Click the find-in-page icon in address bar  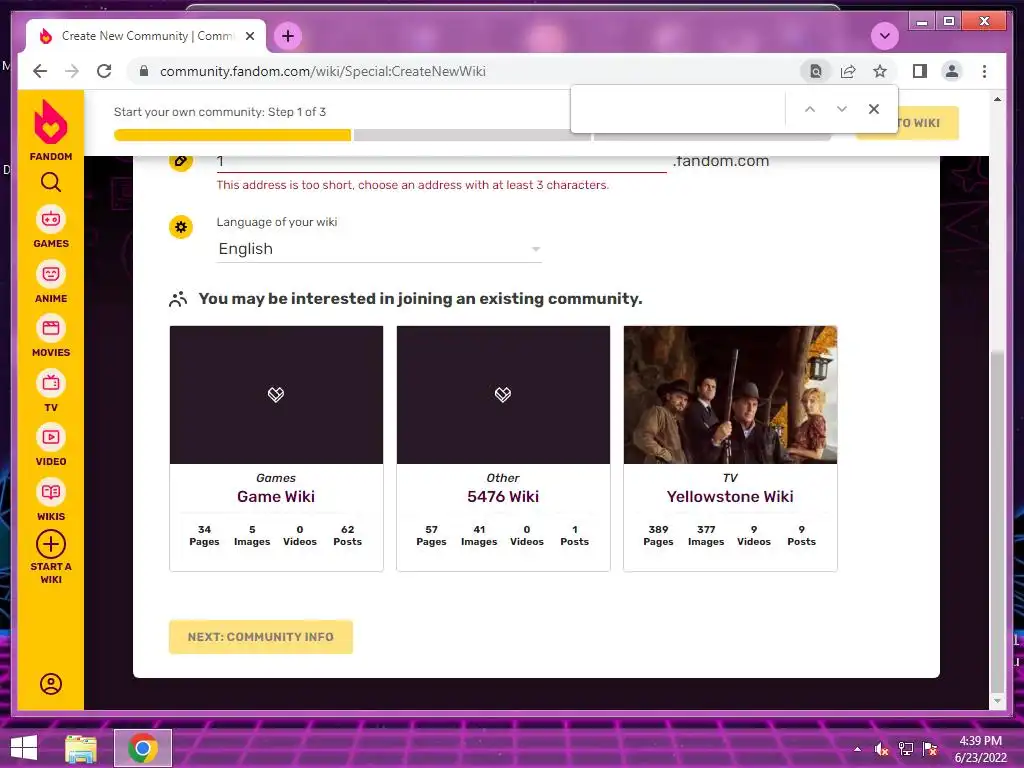tap(816, 71)
